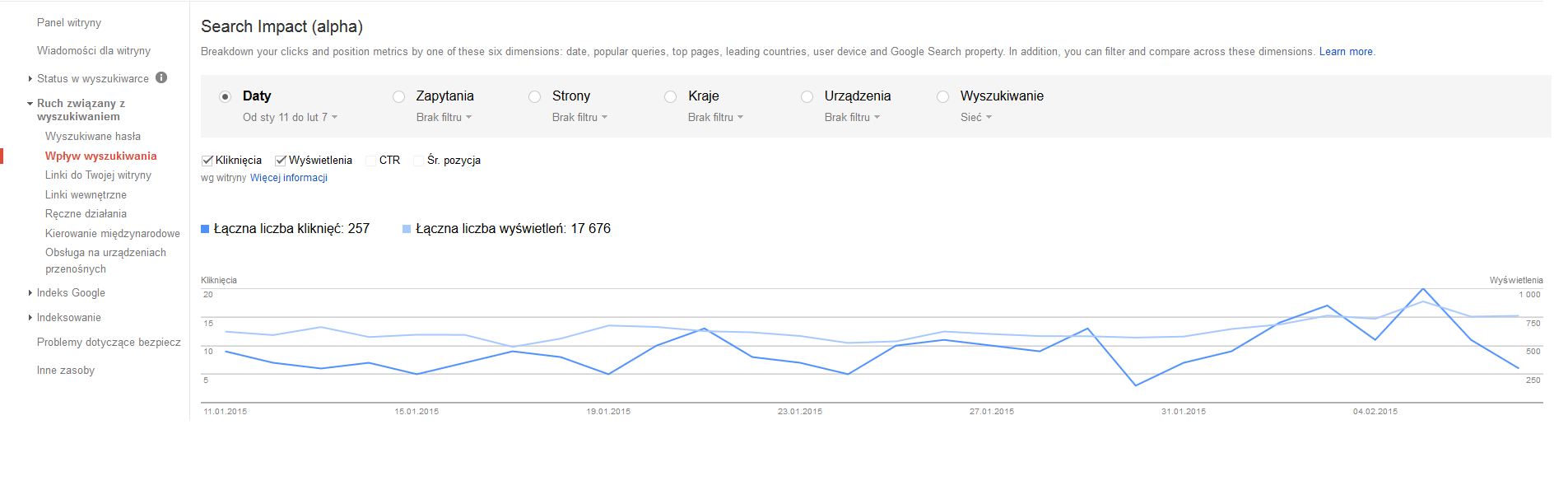
Task: Open Panel witryny in the sidebar
Action: [x=69, y=23]
